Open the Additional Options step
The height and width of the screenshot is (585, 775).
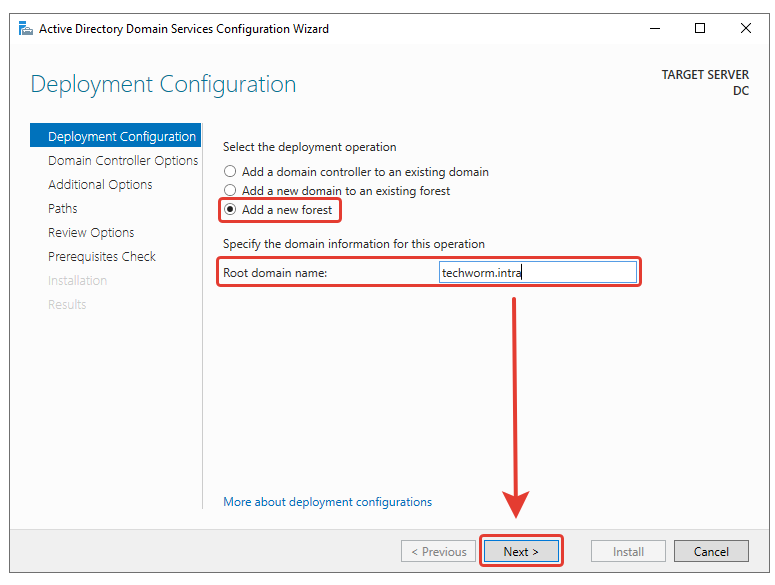pyautogui.click(x=100, y=185)
